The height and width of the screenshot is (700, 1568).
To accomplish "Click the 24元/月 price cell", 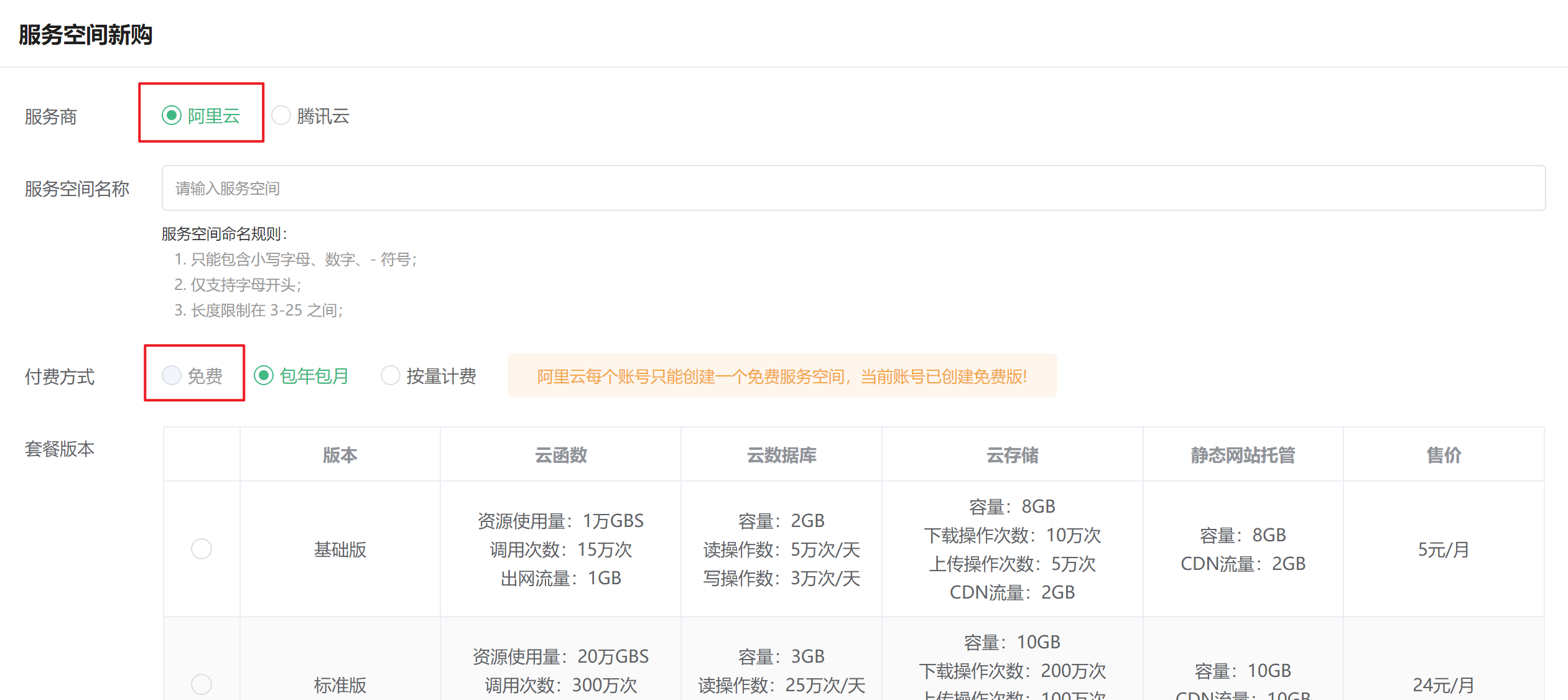I will [x=1443, y=684].
